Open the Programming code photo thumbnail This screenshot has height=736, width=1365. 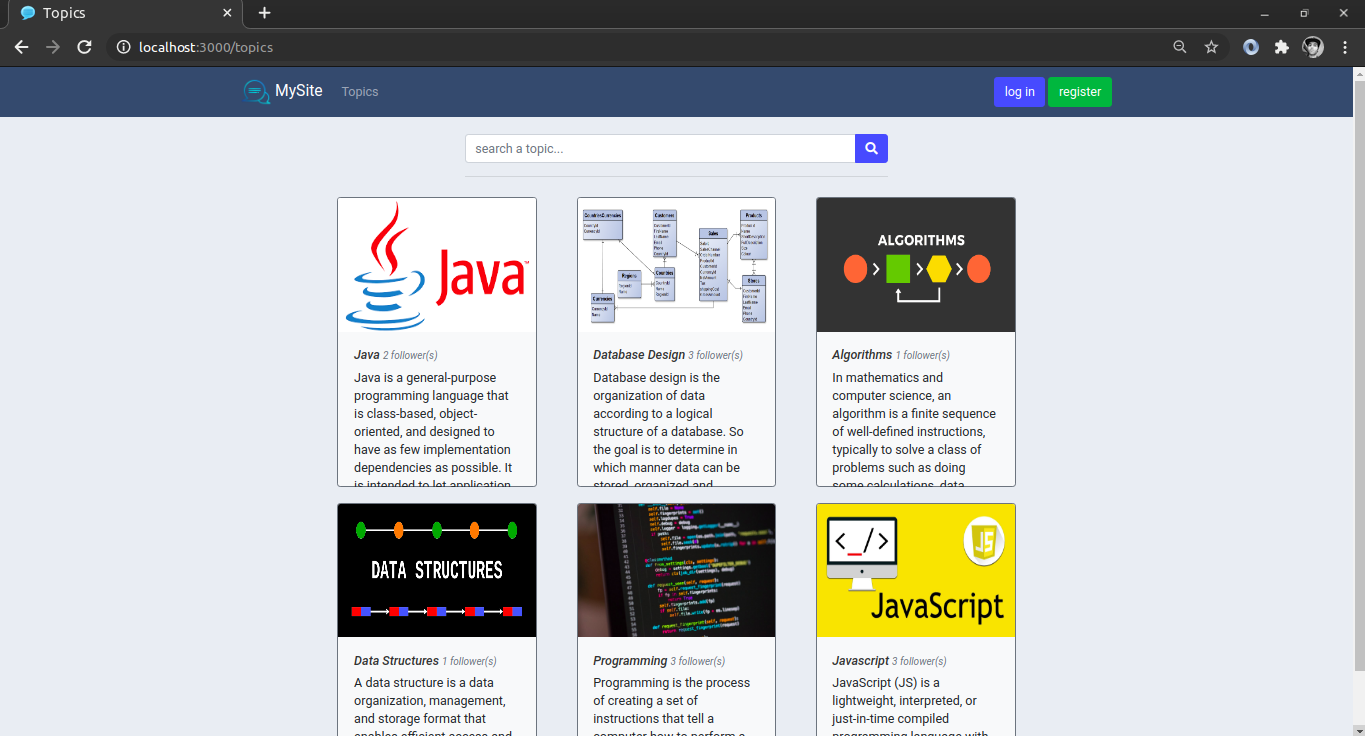click(x=676, y=570)
